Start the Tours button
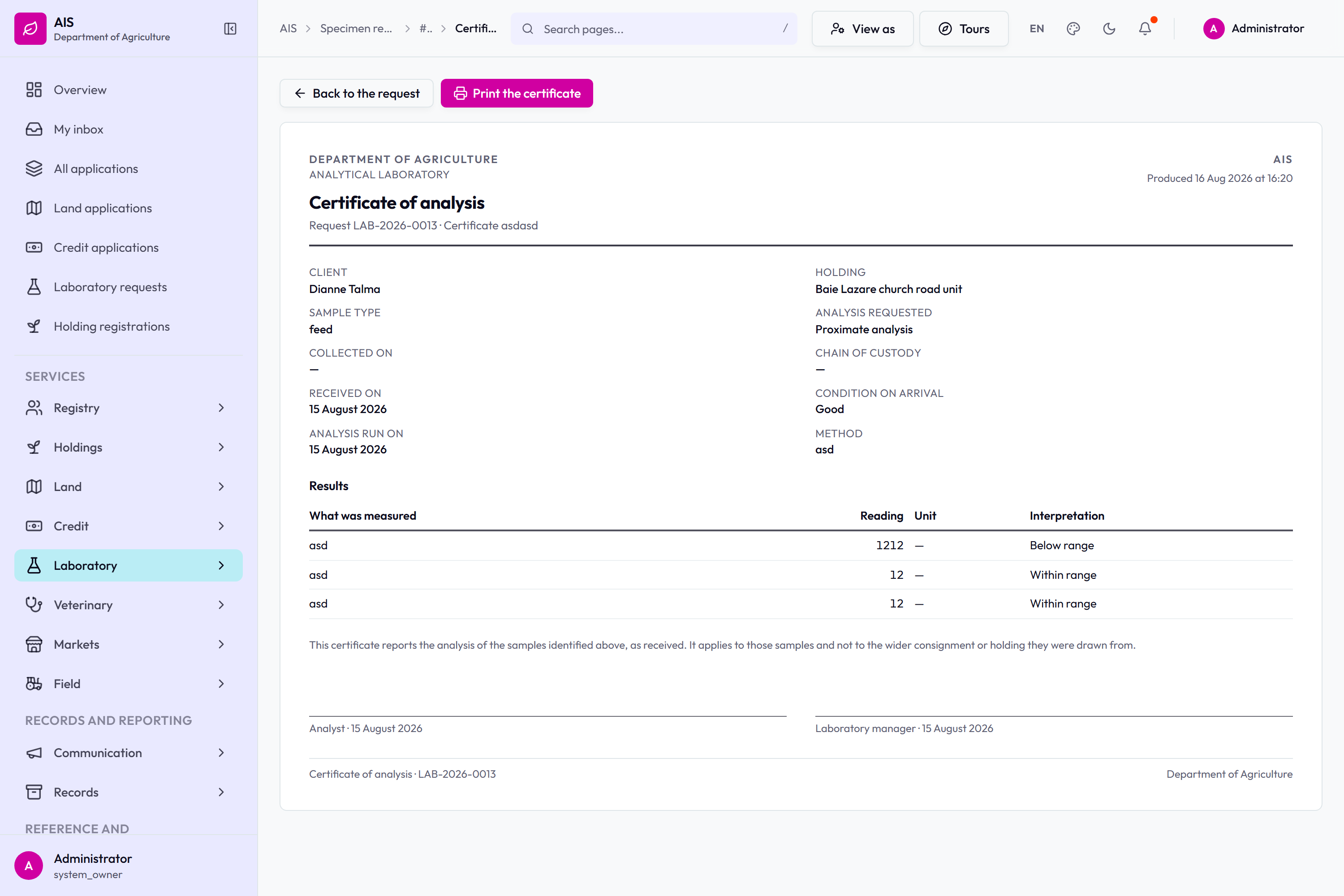Image resolution: width=1344 pixels, height=896 pixels. coord(964,29)
